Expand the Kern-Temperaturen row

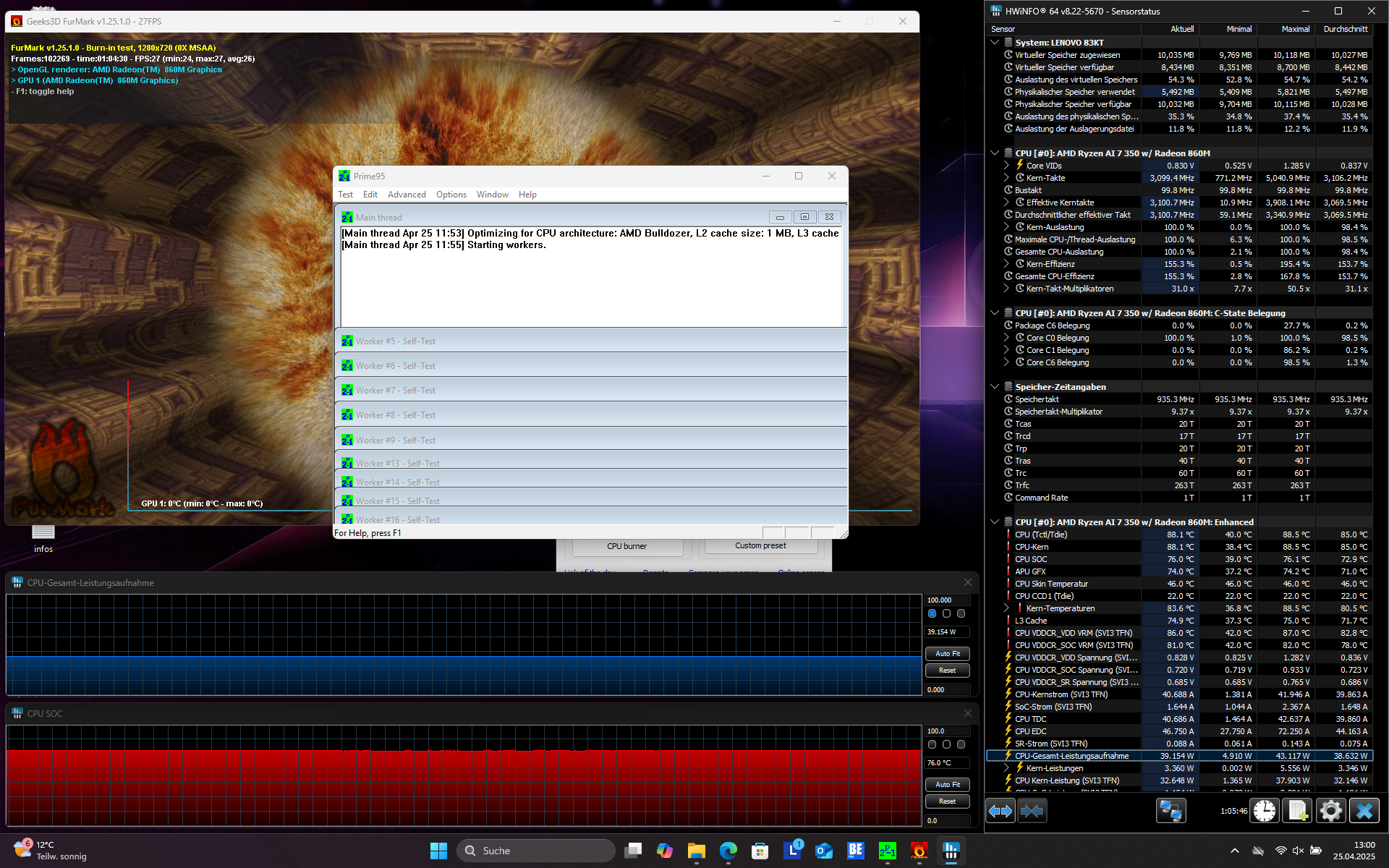[x=1006, y=608]
